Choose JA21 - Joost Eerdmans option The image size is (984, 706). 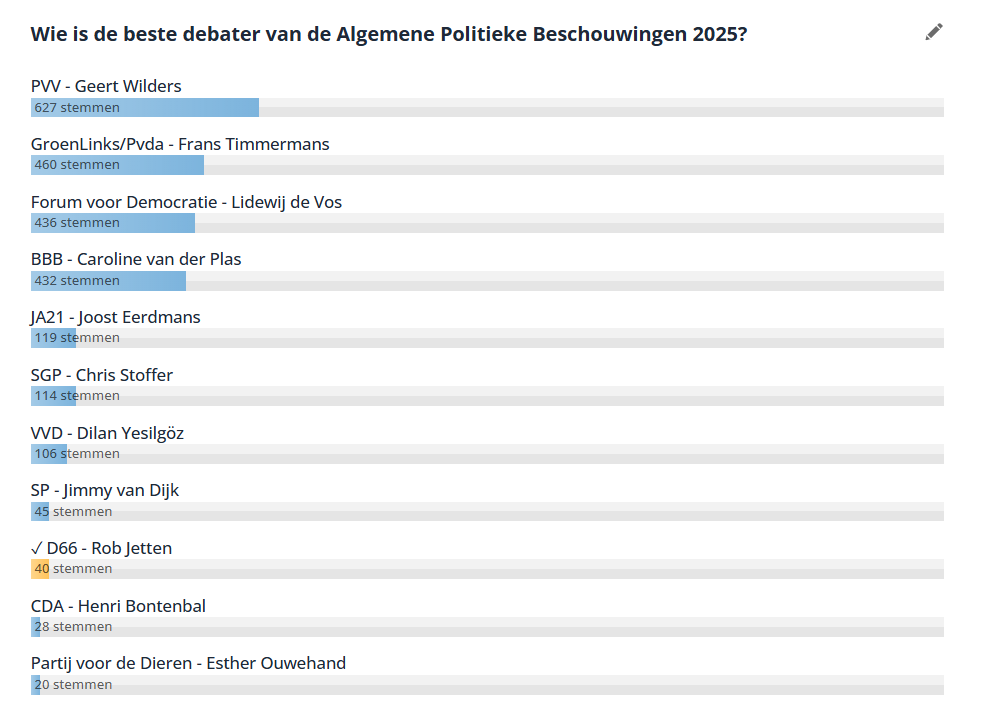[116, 317]
